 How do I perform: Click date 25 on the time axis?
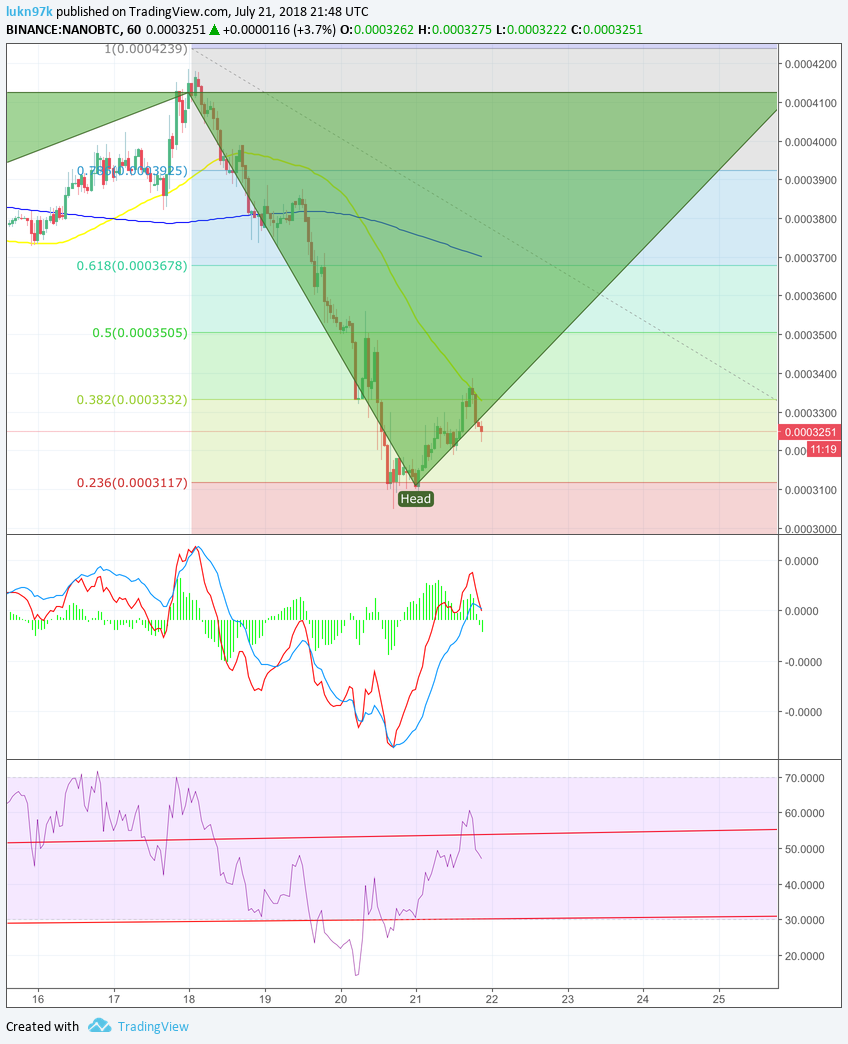719,999
